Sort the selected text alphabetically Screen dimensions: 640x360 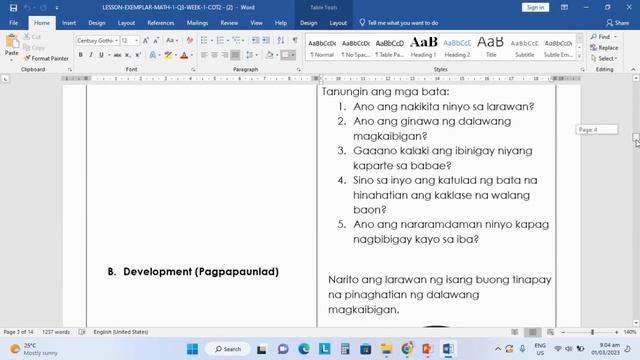pos(281,40)
